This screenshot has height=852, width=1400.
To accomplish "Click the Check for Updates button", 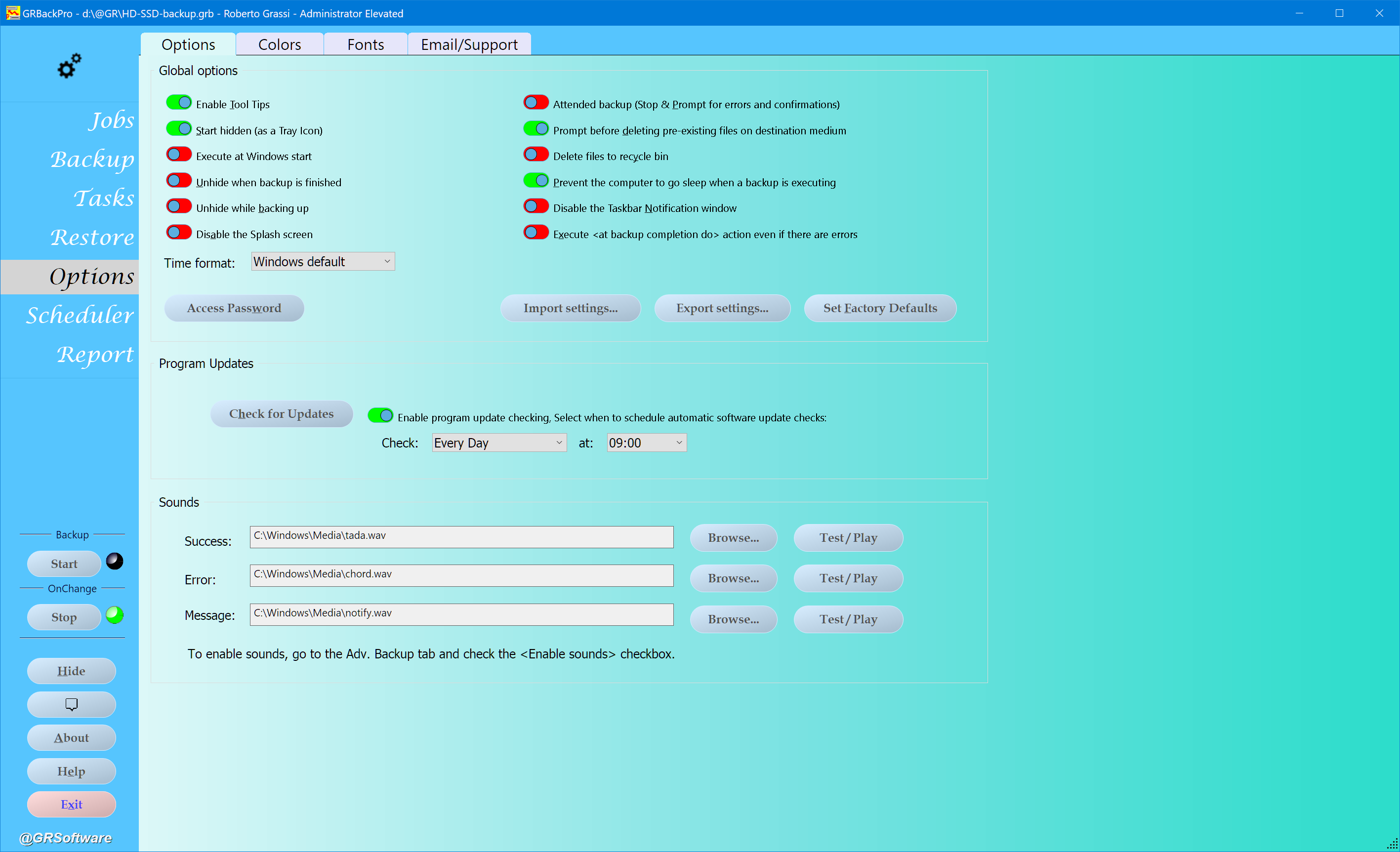I will click(281, 413).
